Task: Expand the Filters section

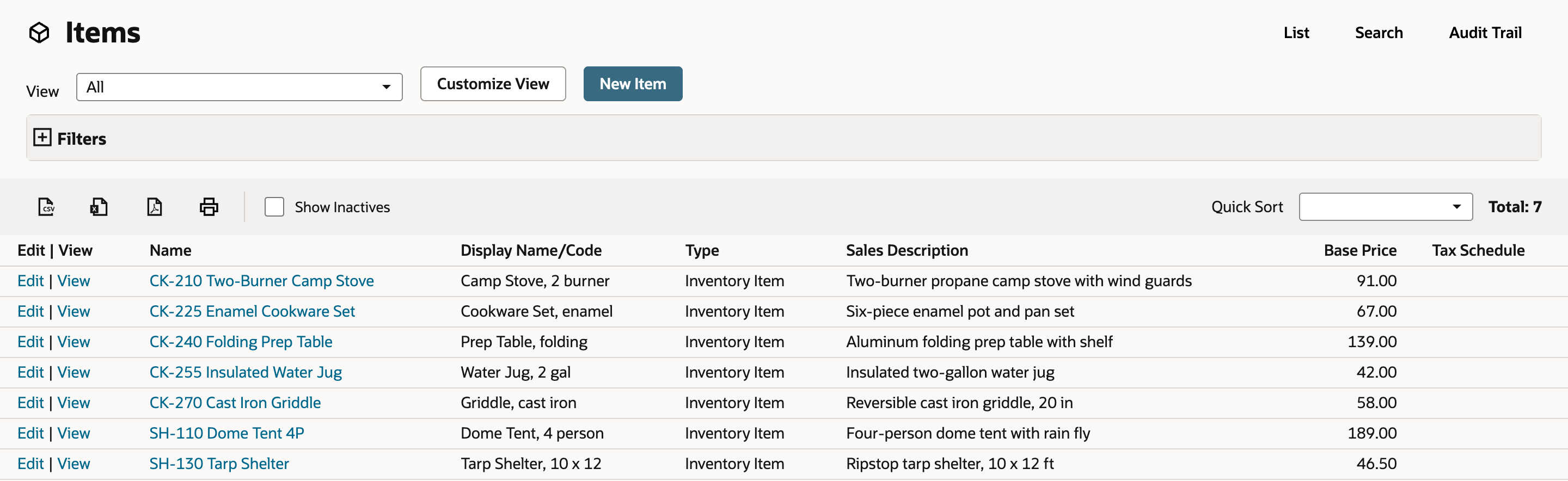Action: point(42,138)
